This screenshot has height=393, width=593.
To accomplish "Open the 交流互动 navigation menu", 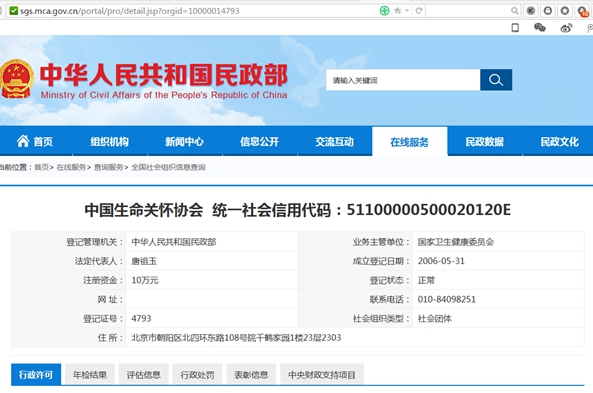I will pyautogui.click(x=334, y=141).
